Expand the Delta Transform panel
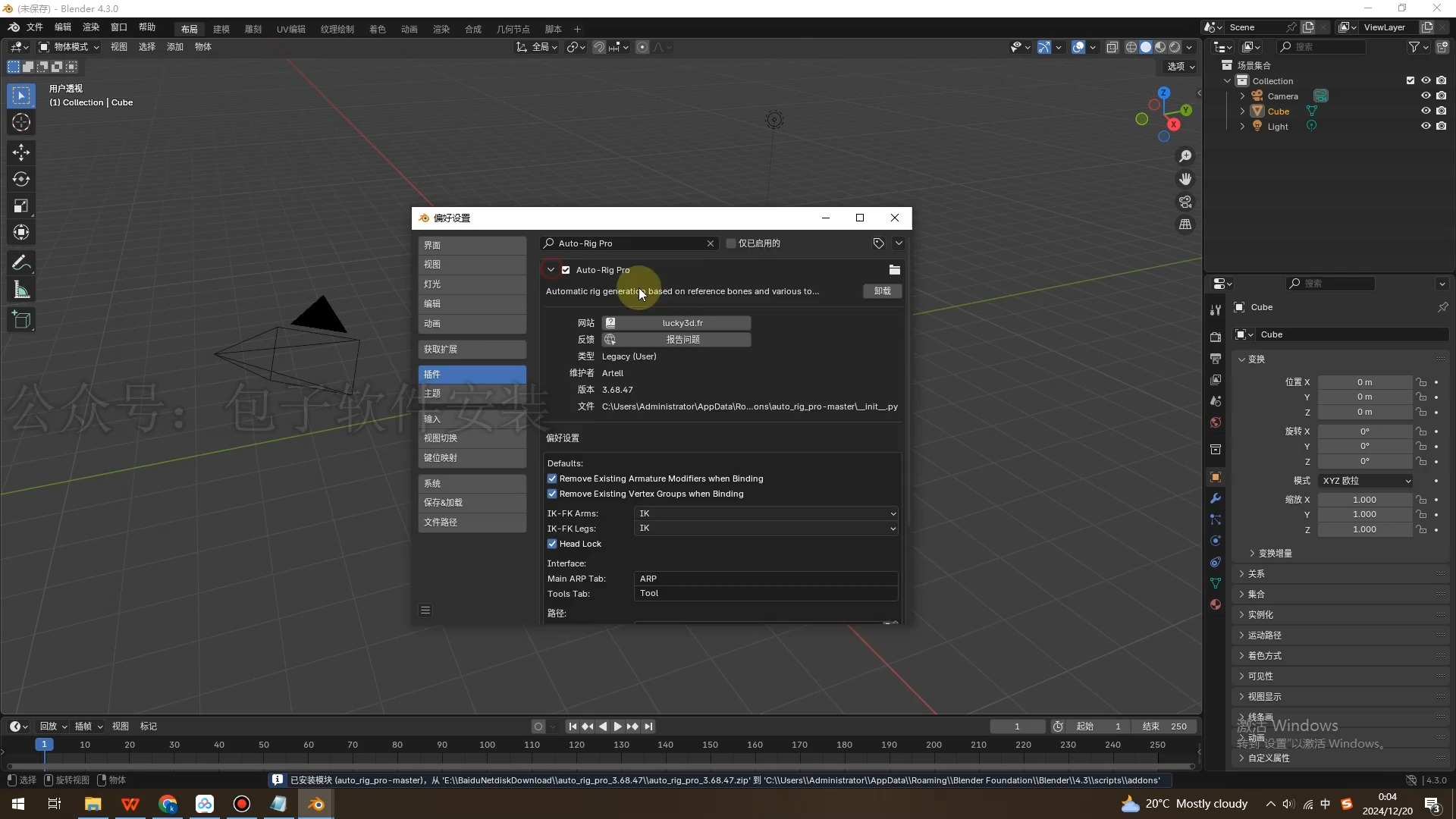The height and width of the screenshot is (819, 1456). pos(1274,554)
